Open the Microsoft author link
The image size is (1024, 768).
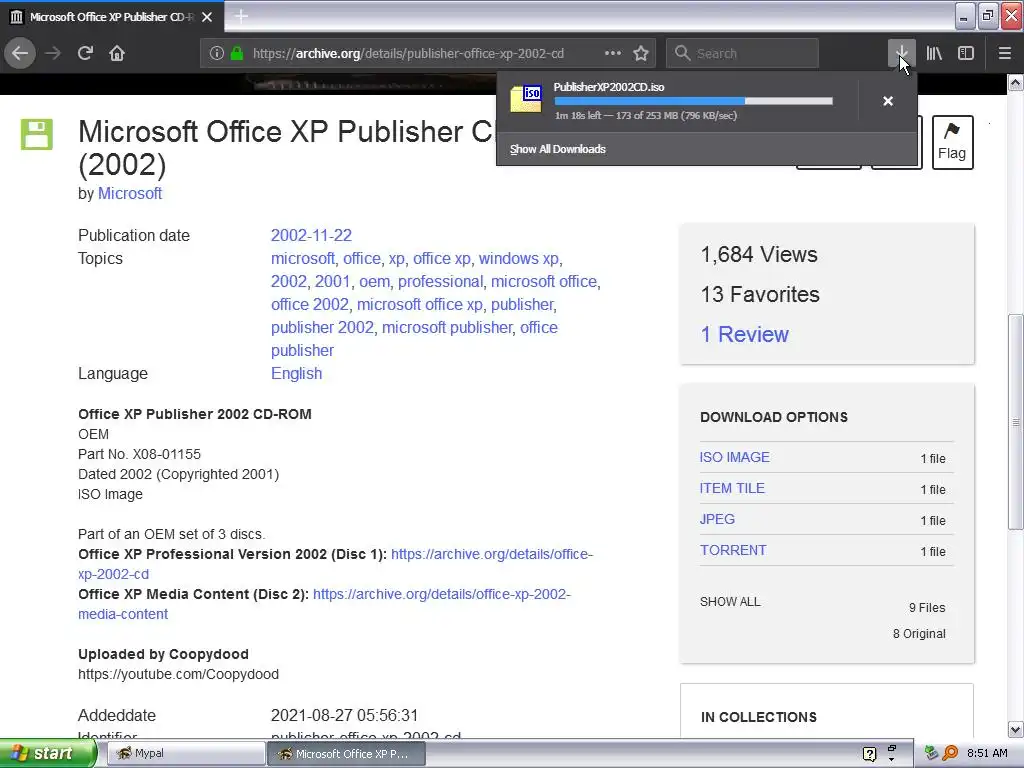pos(130,194)
